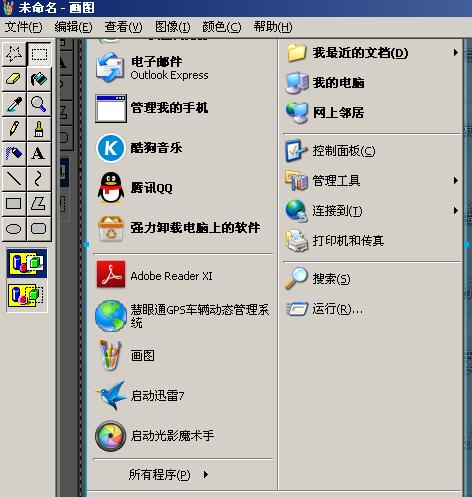The image size is (472, 497).
Task: Select the Ellipse tool
Action: (x=14, y=229)
